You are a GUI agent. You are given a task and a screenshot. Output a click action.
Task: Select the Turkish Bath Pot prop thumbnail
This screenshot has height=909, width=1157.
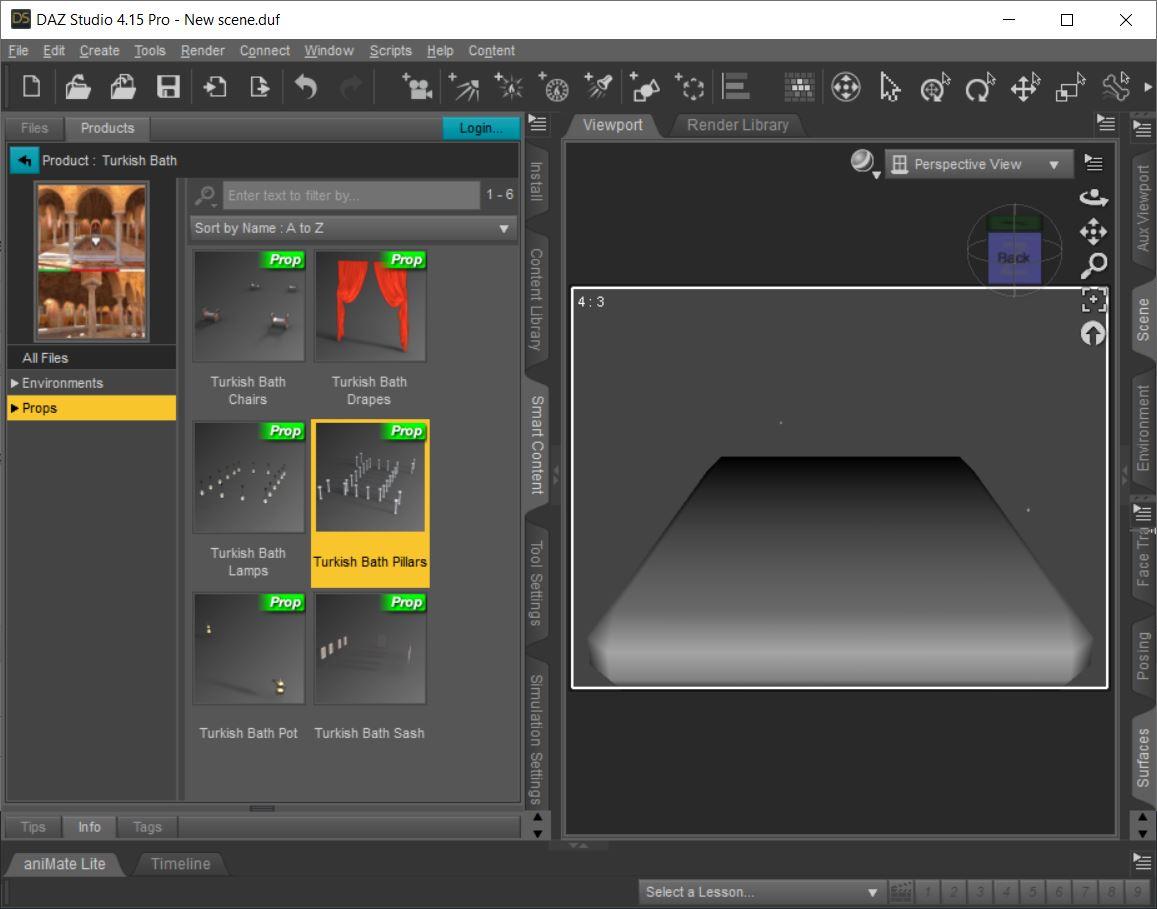click(x=249, y=649)
